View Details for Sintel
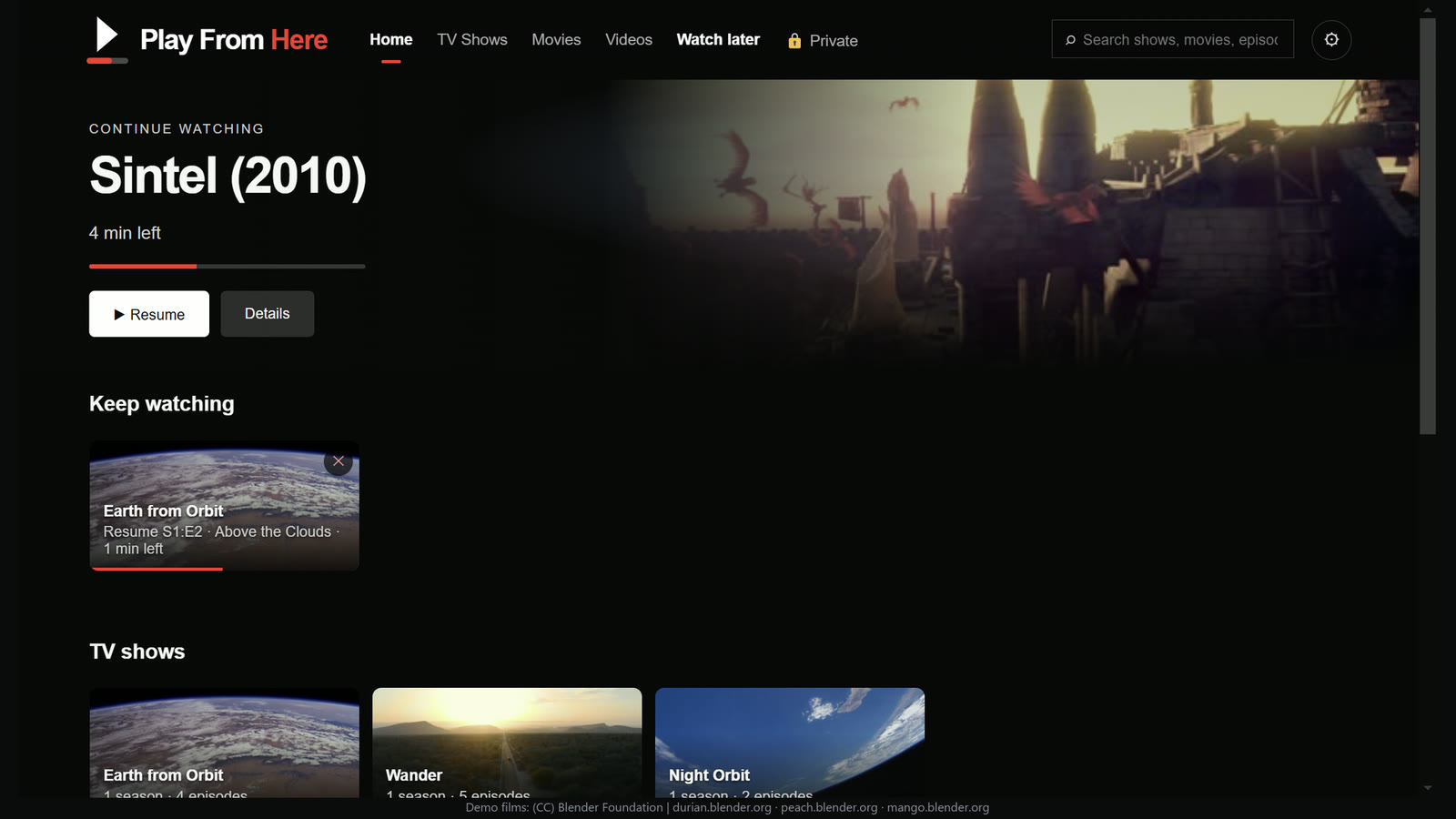 point(268,314)
